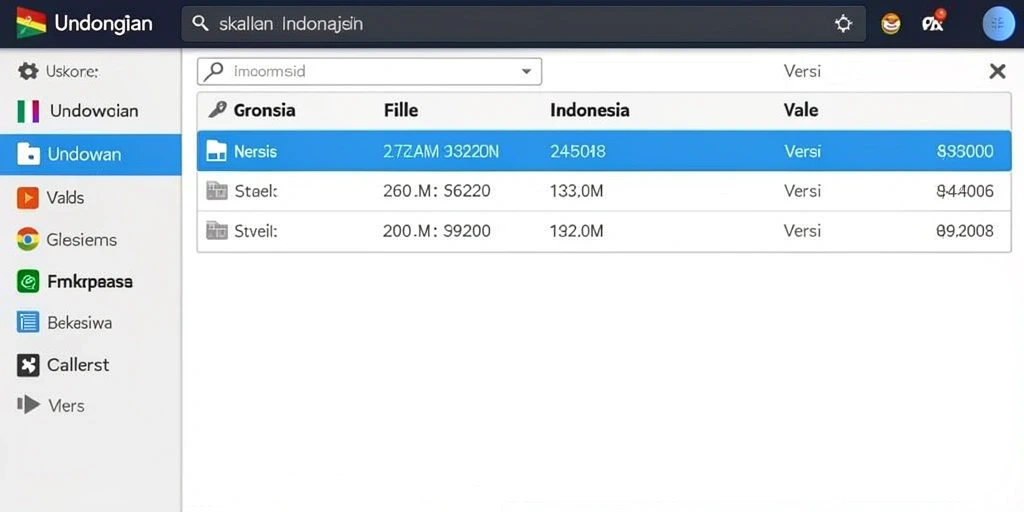
Task: Open the orange face icon in header
Action: pos(891,24)
